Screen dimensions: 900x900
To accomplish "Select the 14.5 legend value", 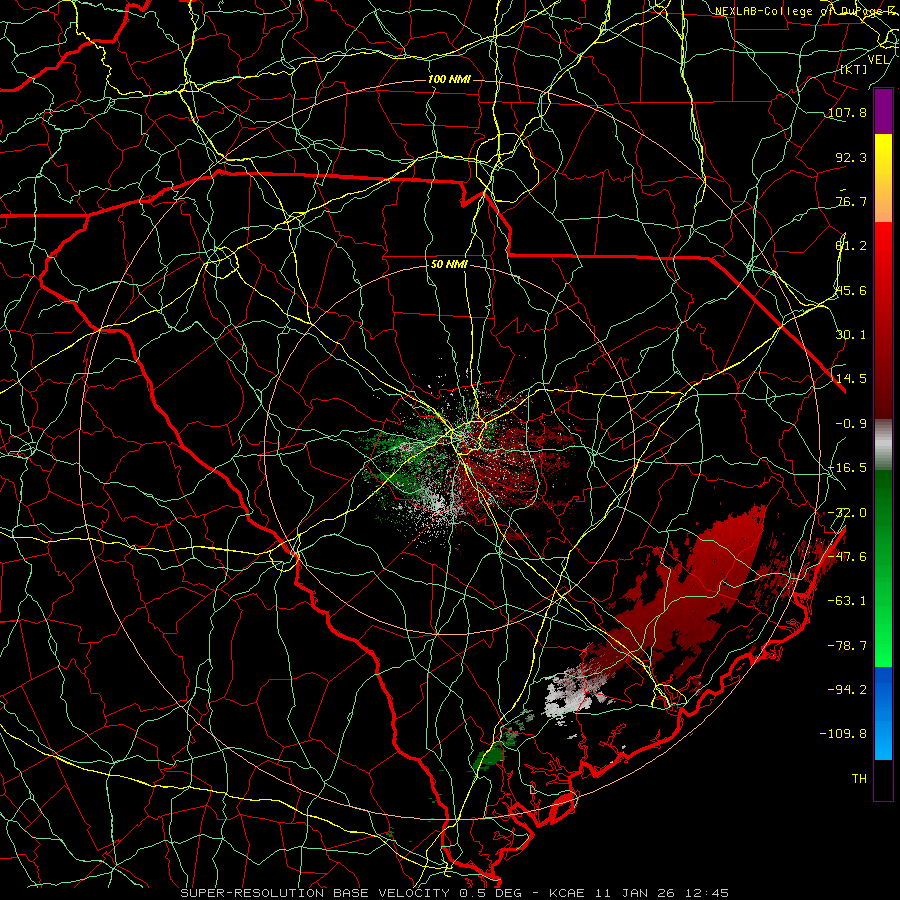I will (x=851, y=379).
